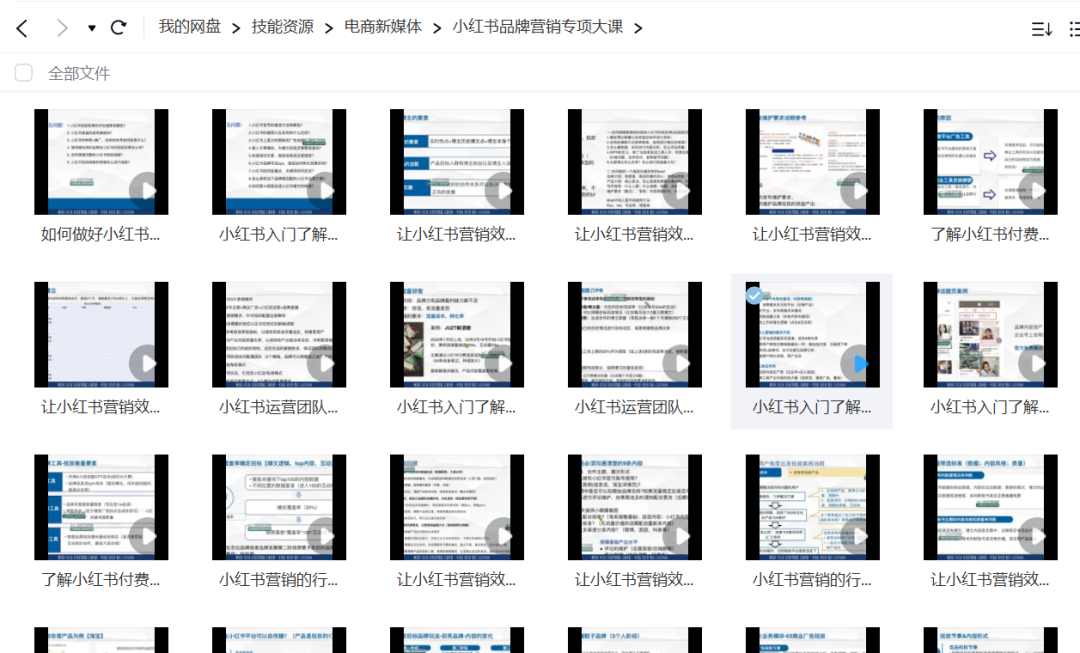This screenshot has width=1080, height=653.
Task: Go to 我的网盘 in the breadcrumb
Action: 189,27
